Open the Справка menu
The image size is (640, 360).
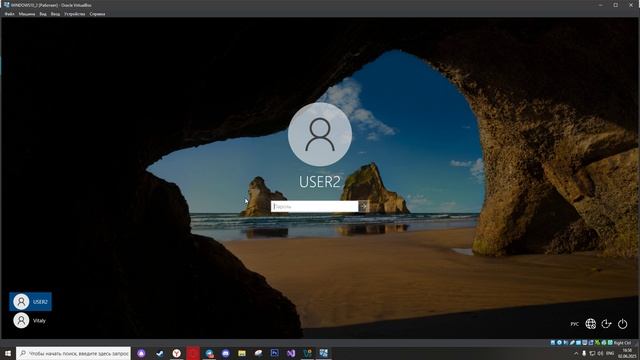coord(97,14)
